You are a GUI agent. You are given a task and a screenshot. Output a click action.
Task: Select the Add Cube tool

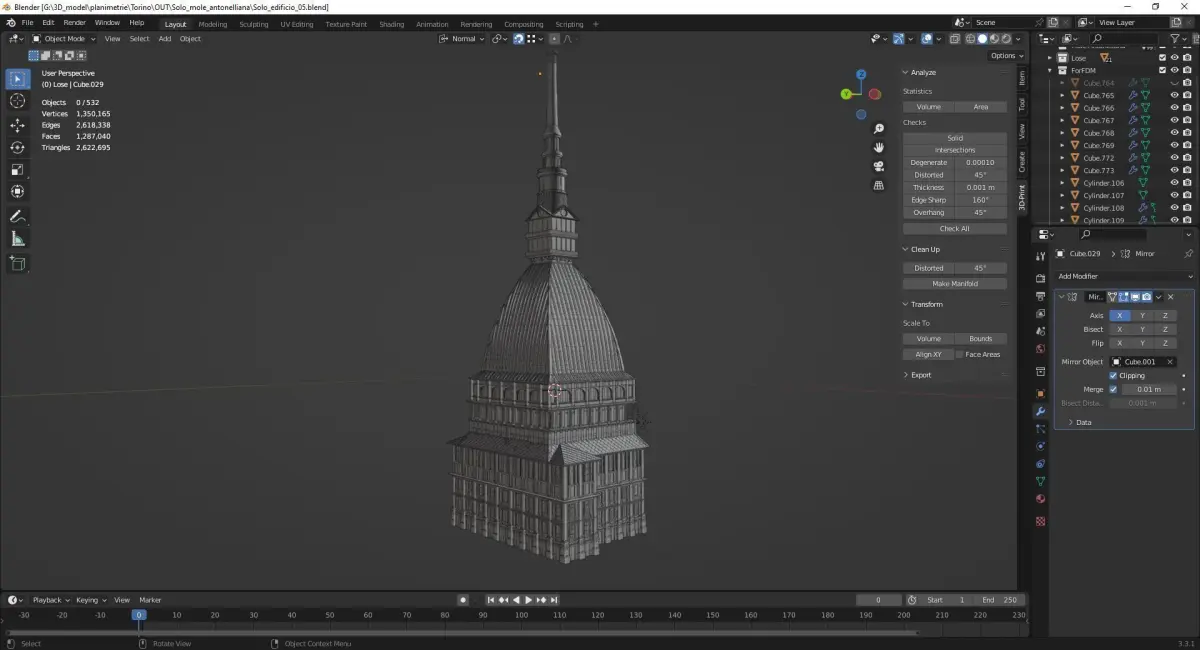coord(18,263)
